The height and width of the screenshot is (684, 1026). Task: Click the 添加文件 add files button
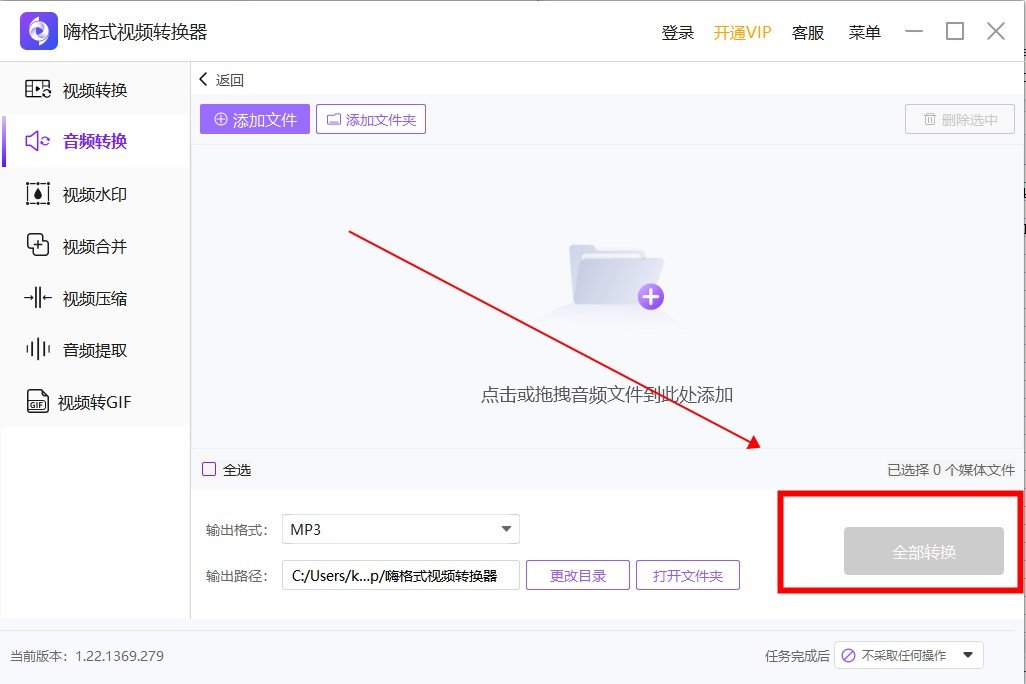254,118
